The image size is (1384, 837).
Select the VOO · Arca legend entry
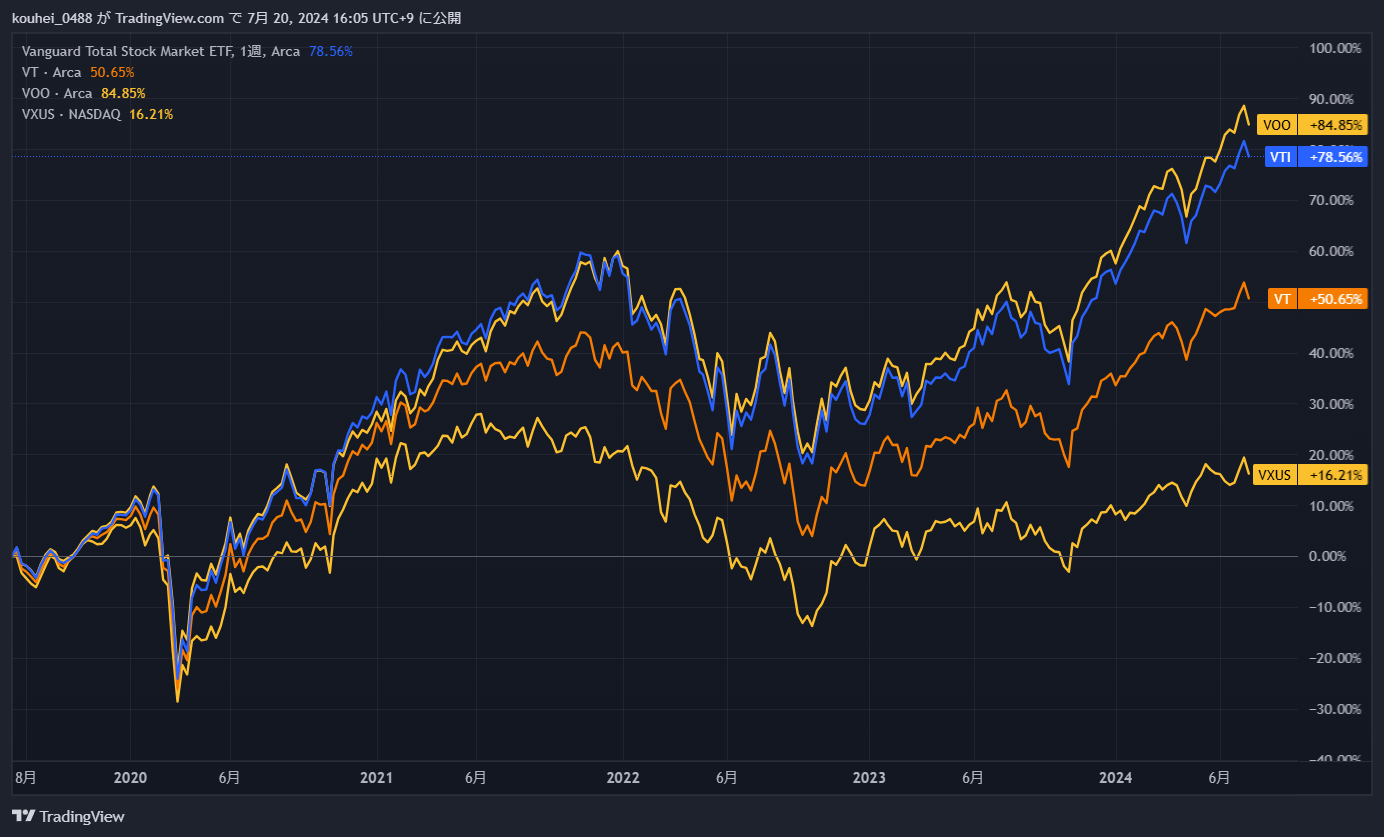(x=57, y=93)
